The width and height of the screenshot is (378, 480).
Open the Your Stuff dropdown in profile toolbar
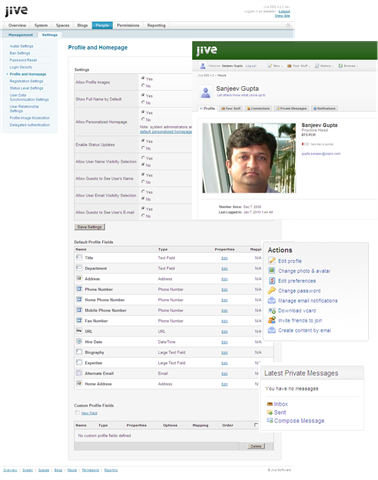[x=298, y=66]
